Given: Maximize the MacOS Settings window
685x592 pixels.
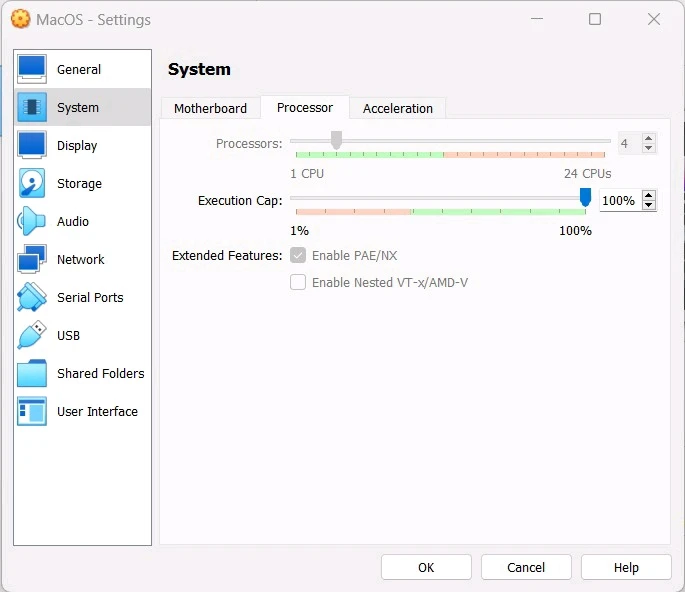Looking at the screenshot, I should coord(595,19).
